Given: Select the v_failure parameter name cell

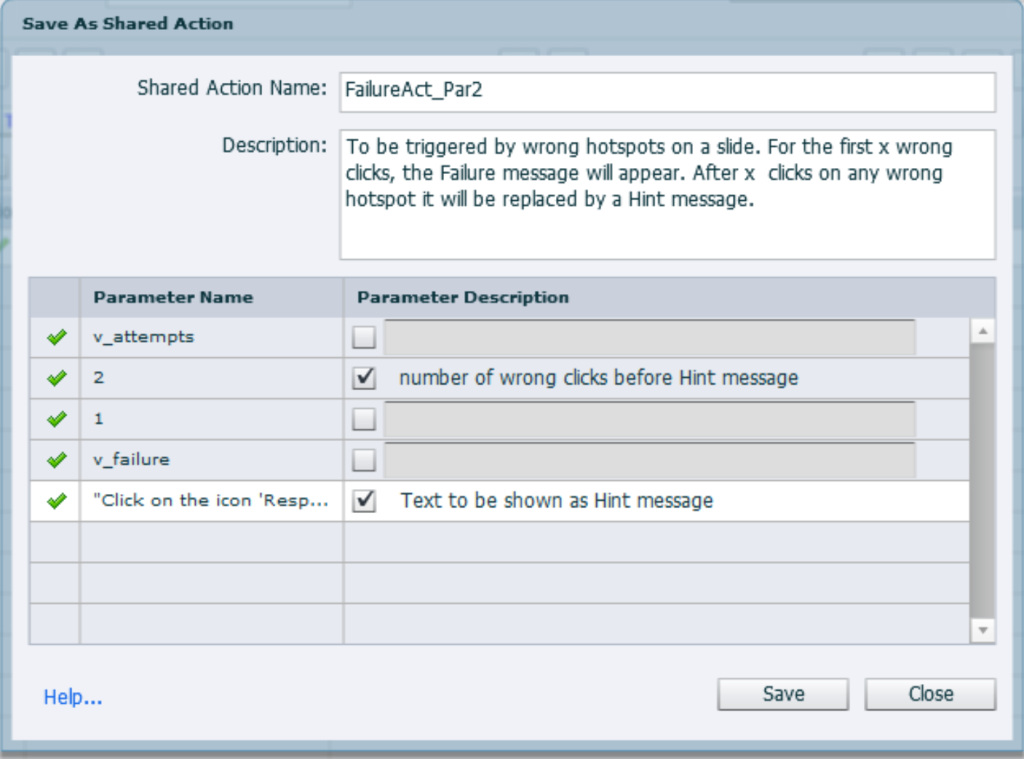Looking at the screenshot, I should (x=211, y=460).
